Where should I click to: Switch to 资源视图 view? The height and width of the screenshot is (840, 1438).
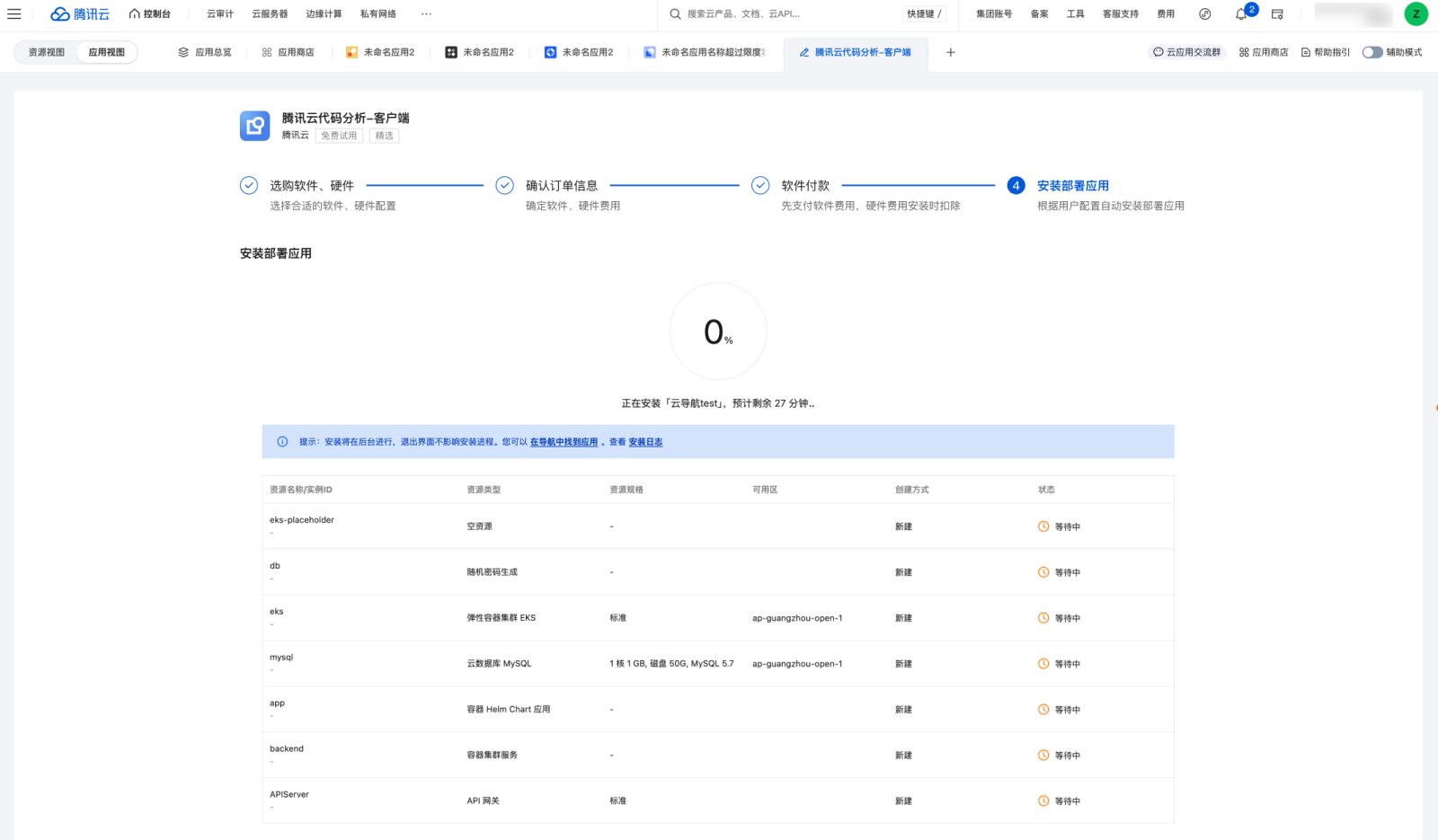47,52
